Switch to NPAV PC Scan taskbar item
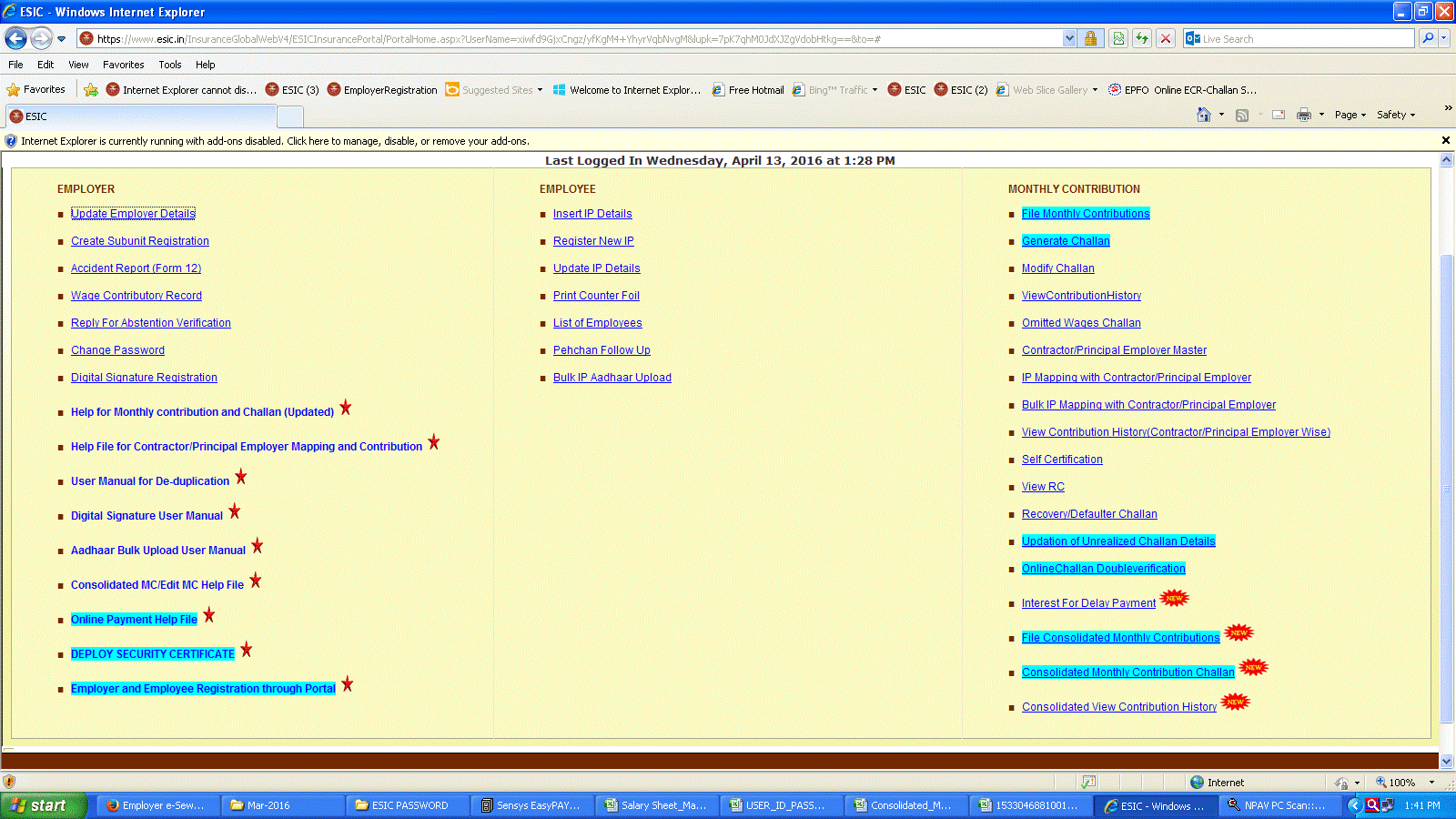1456x819 pixels. 1279,805
